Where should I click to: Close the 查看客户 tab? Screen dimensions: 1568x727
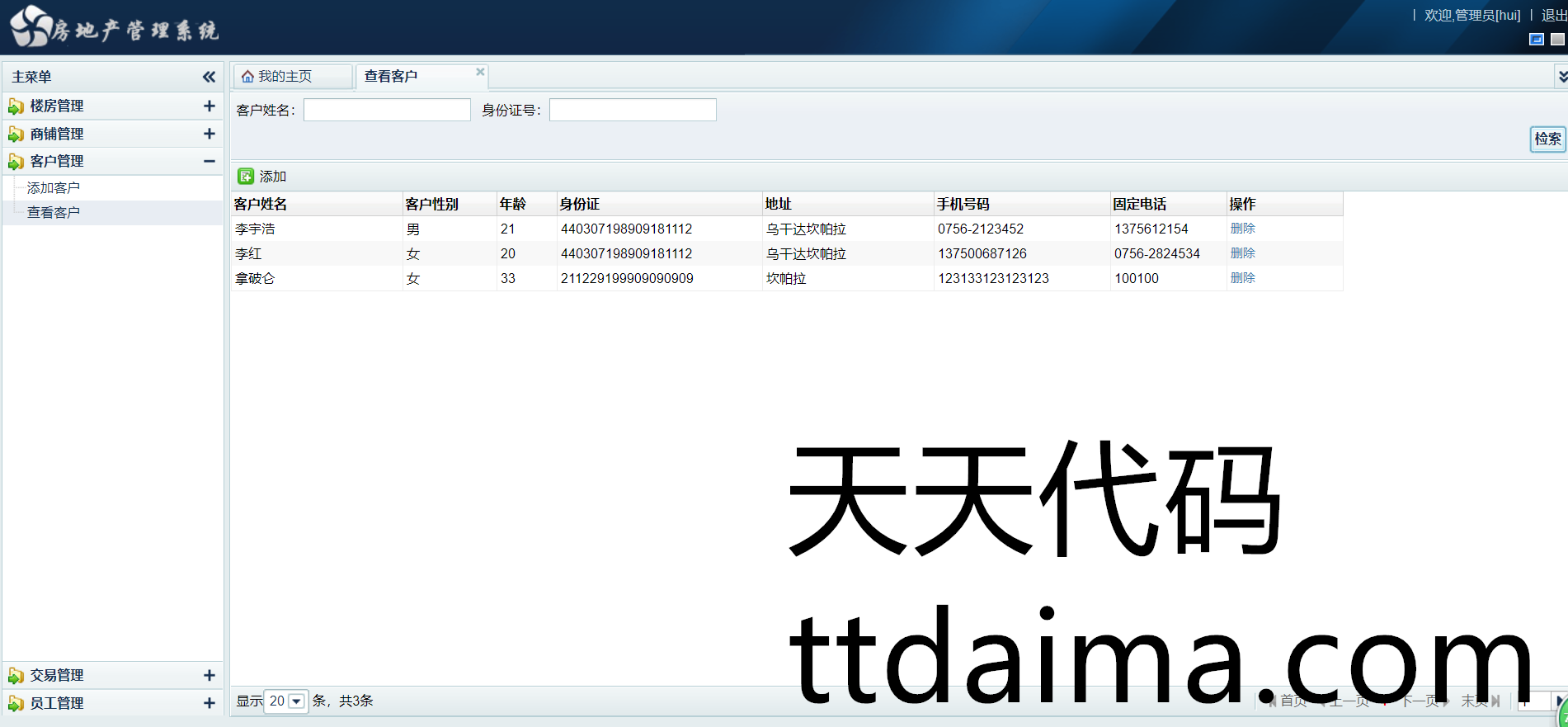coord(480,72)
